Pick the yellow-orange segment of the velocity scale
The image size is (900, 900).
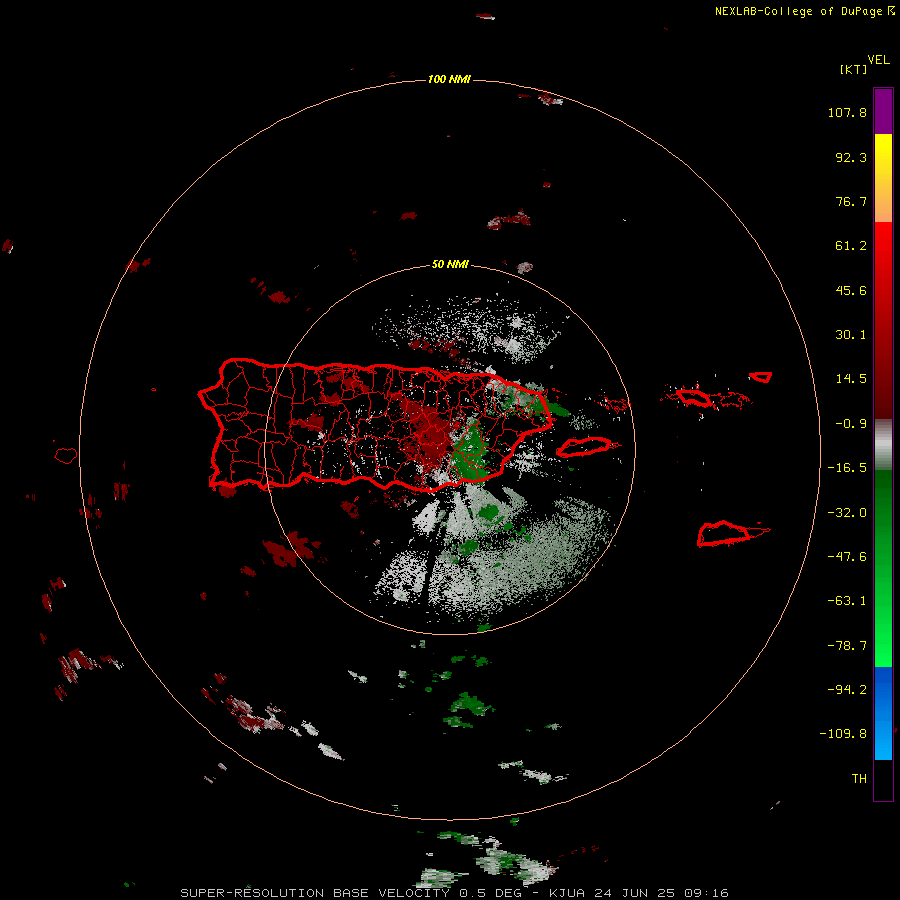coord(883,178)
